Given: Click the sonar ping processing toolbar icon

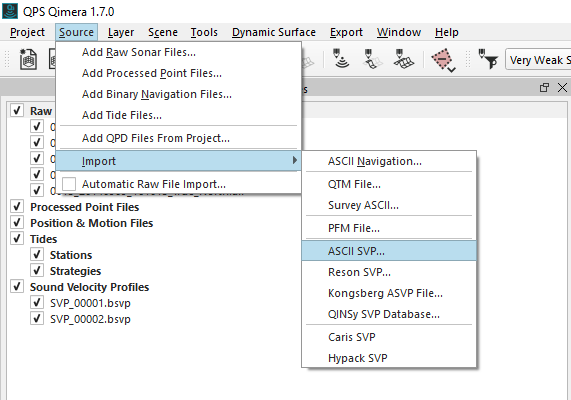Looking at the screenshot, I should (x=341, y=58).
